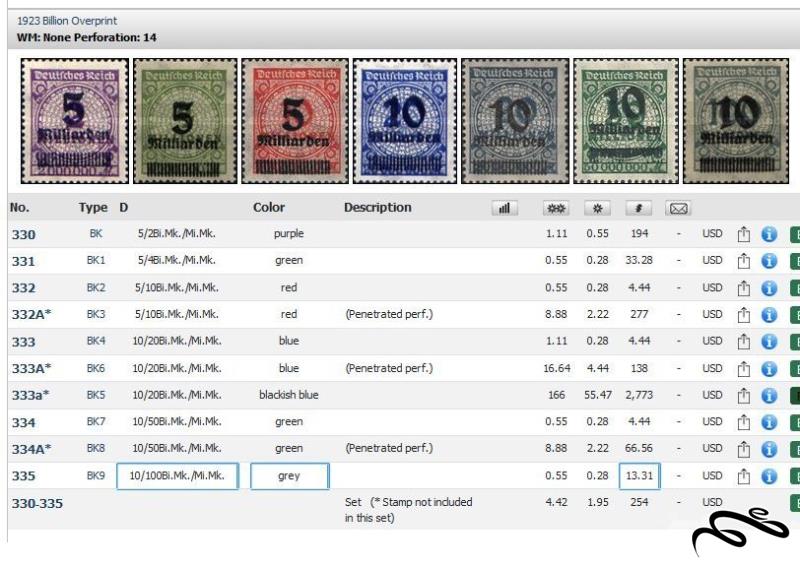Image resolution: width=800 pixels, height=567 pixels.
Task: Open the info icon for stamp 332A*
Action: tap(769, 314)
